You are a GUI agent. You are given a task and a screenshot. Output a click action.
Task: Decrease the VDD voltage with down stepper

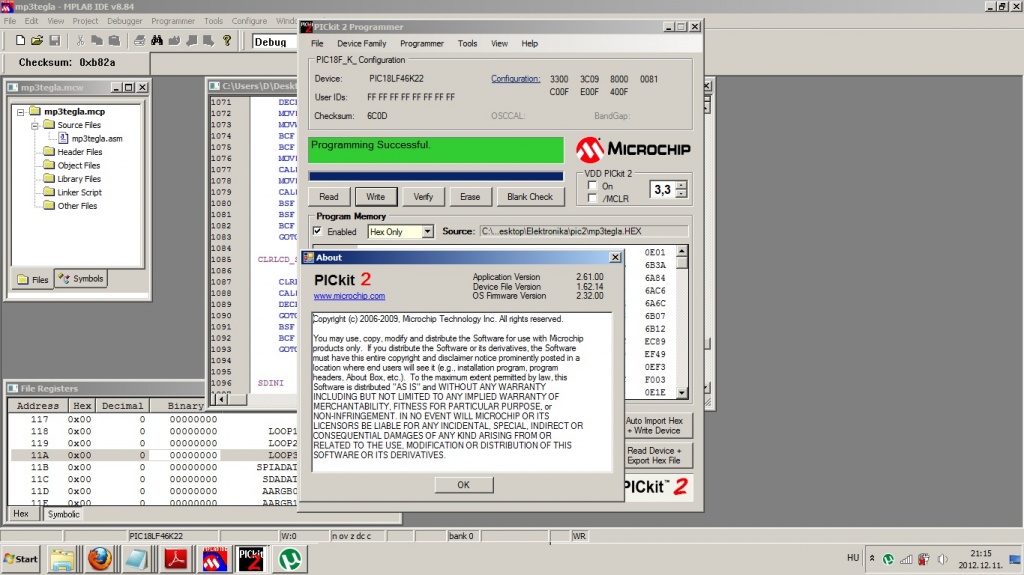coord(681,194)
